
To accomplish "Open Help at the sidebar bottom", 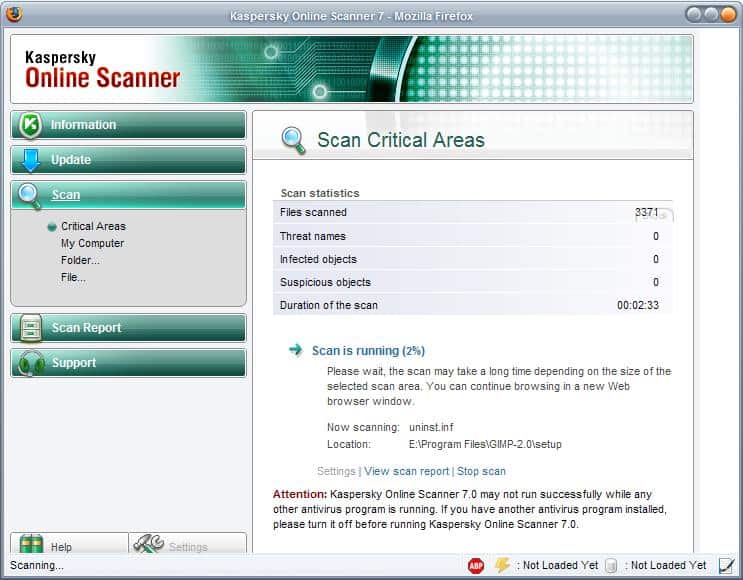I will point(69,544).
